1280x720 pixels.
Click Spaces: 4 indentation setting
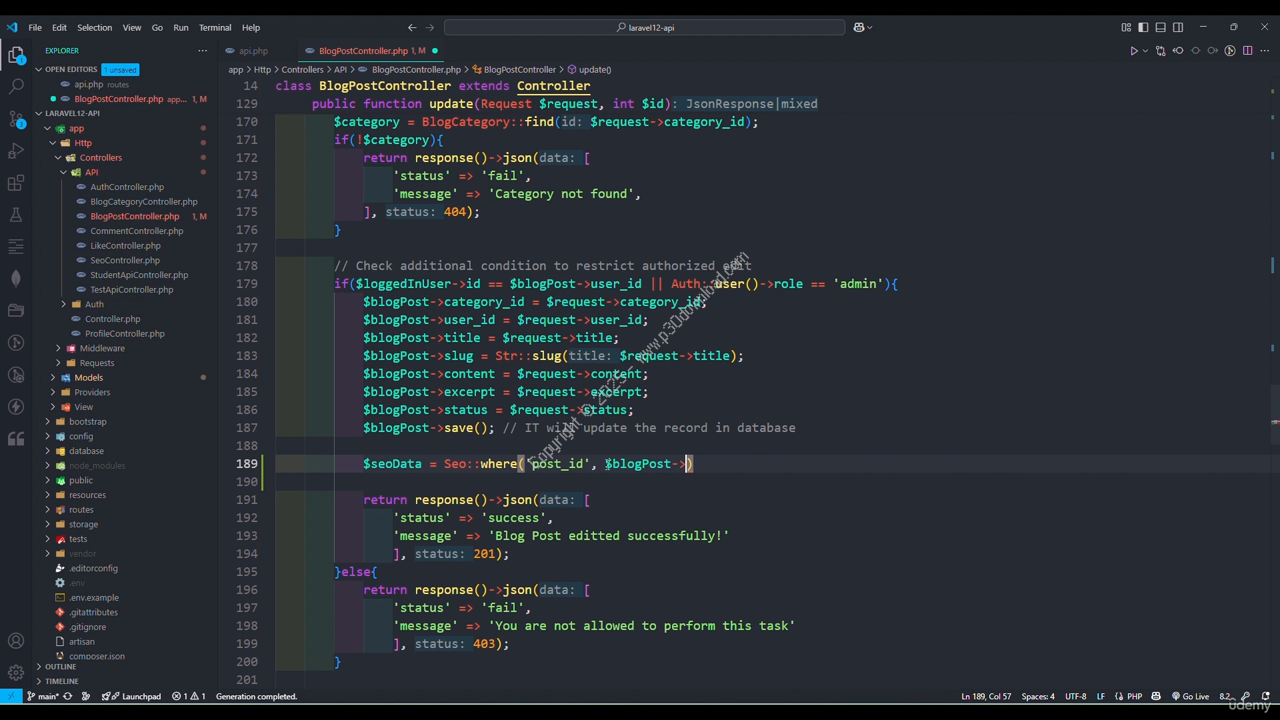tap(1038, 696)
